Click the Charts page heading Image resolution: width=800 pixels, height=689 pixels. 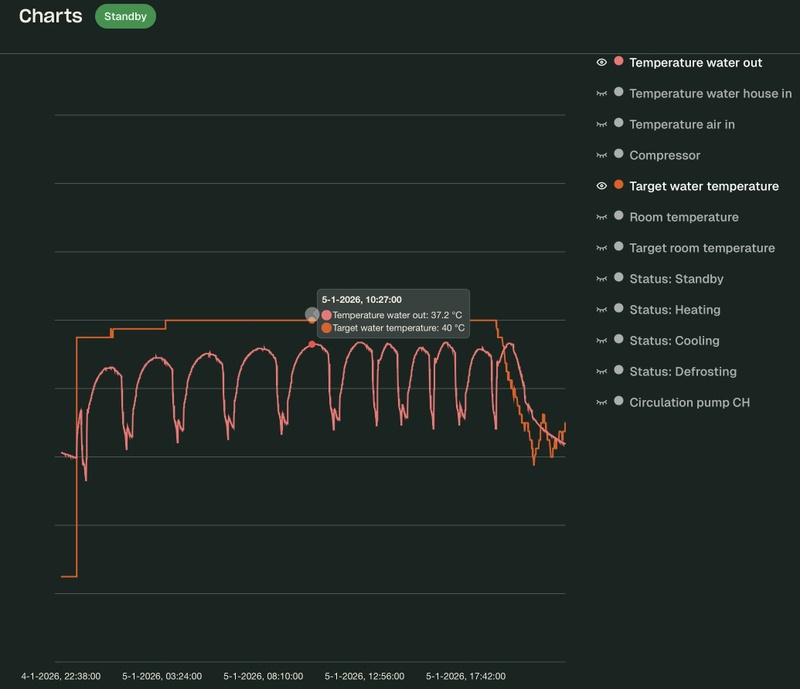coord(50,16)
